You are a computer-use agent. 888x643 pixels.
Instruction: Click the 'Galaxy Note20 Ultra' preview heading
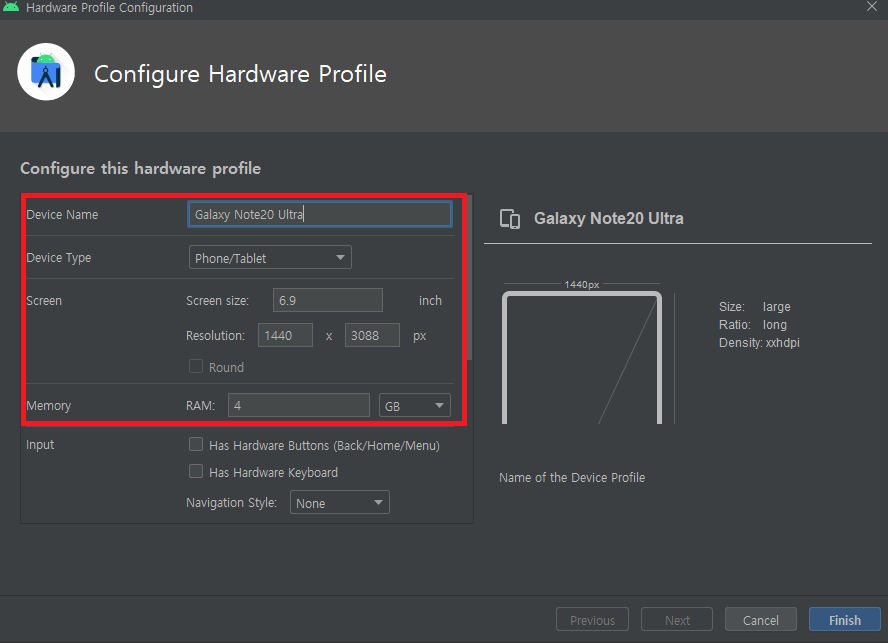(x=608, y=219)
